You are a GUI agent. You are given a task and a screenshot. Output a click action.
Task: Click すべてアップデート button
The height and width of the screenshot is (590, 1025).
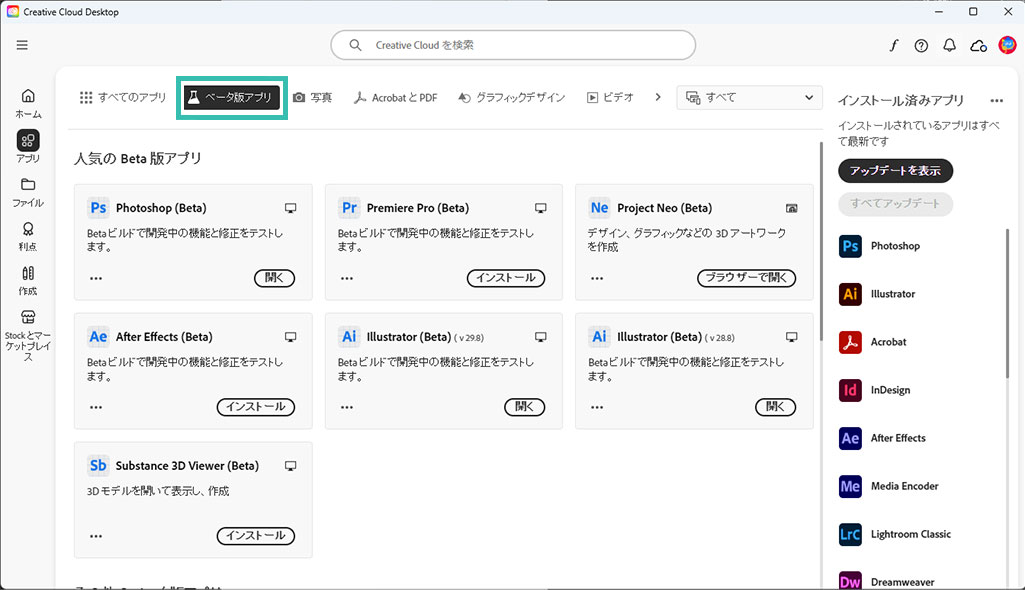pos(895,203)
